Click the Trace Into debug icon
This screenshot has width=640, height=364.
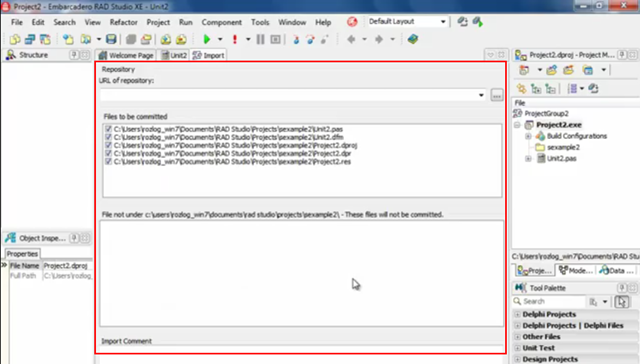296,39
